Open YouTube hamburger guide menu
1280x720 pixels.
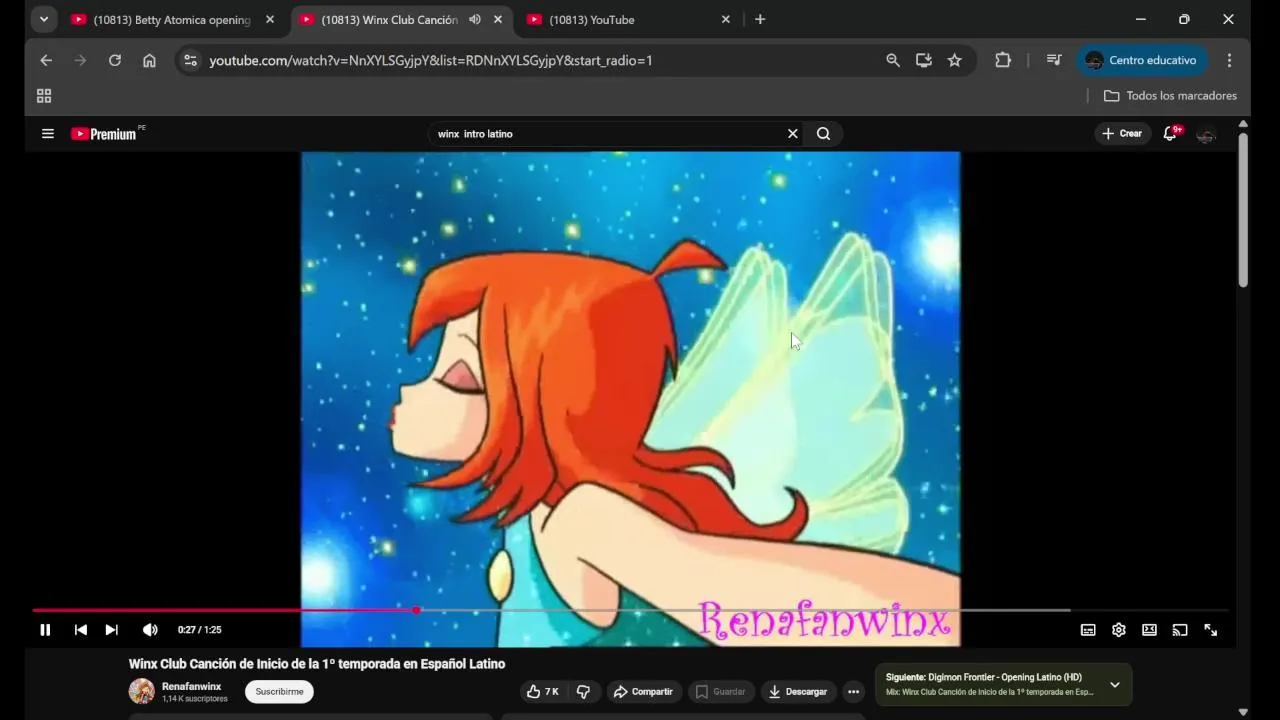coord(47,134)
